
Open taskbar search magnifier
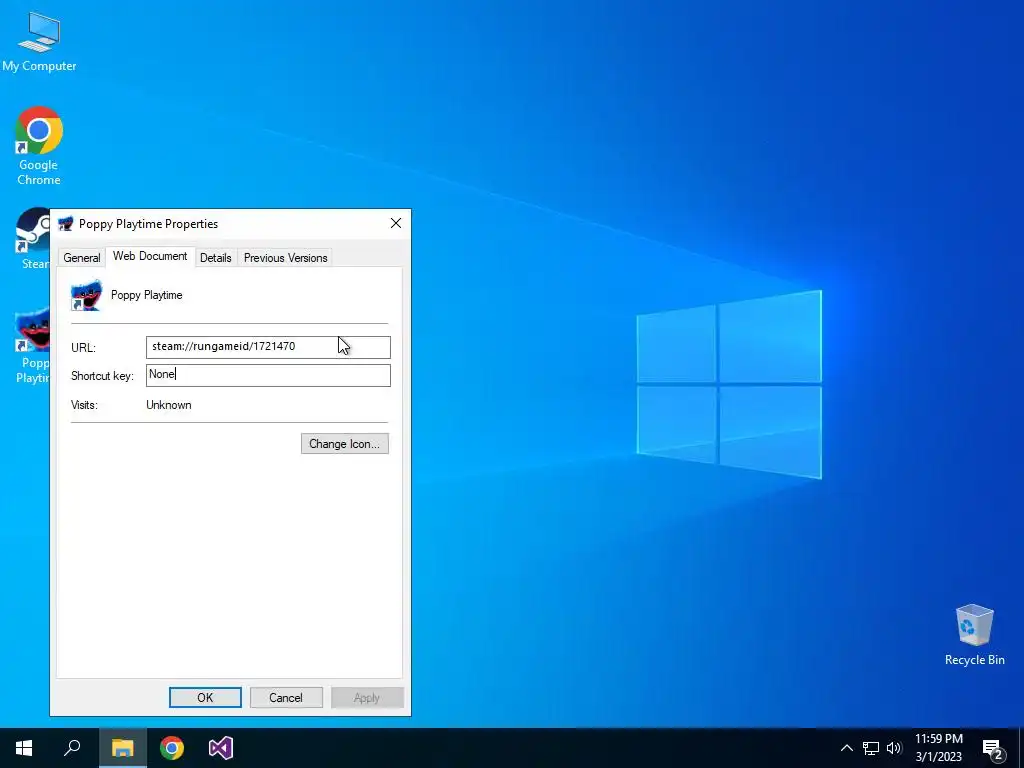pyautogui.click(x=72, y=748)
